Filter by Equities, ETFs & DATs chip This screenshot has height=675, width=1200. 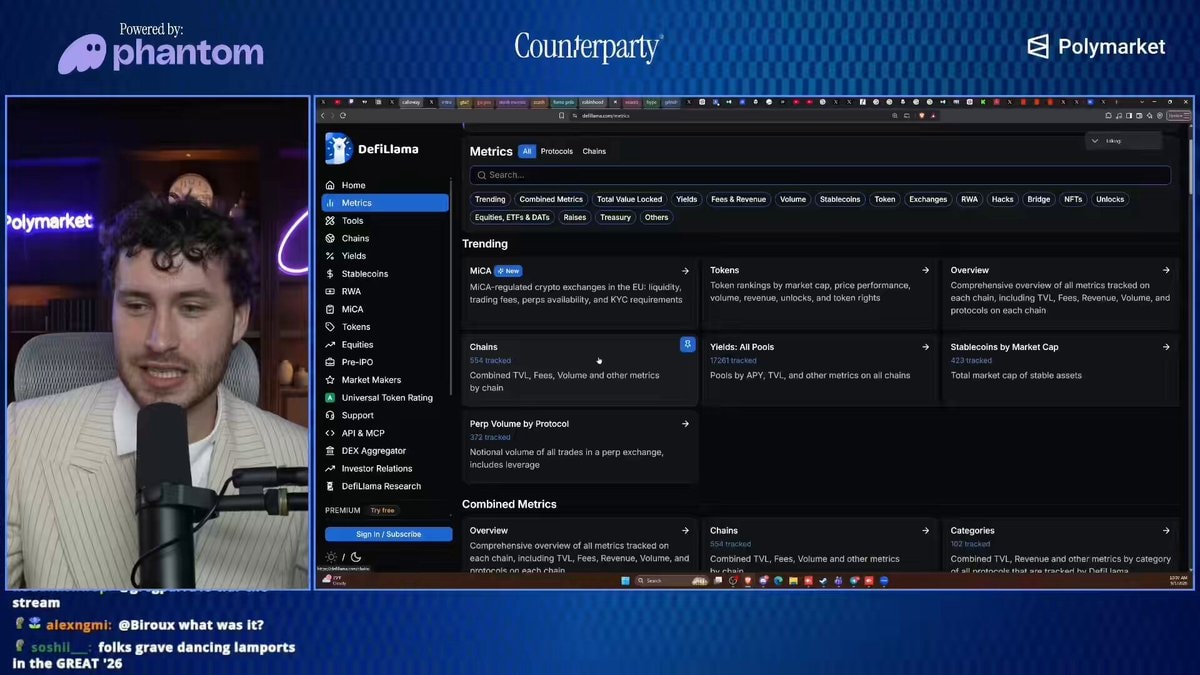[513, 217]
